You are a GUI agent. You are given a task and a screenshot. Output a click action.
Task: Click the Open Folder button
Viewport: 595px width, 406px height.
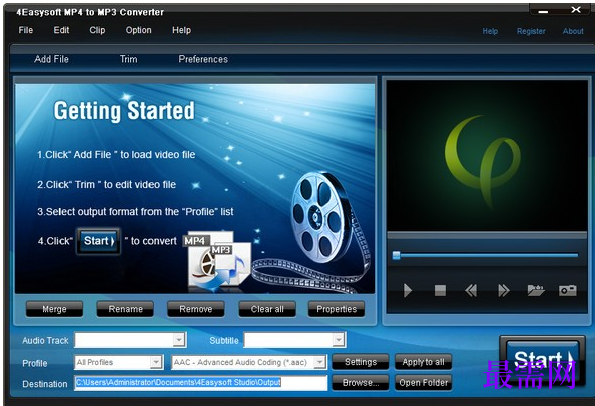(423, 382)
